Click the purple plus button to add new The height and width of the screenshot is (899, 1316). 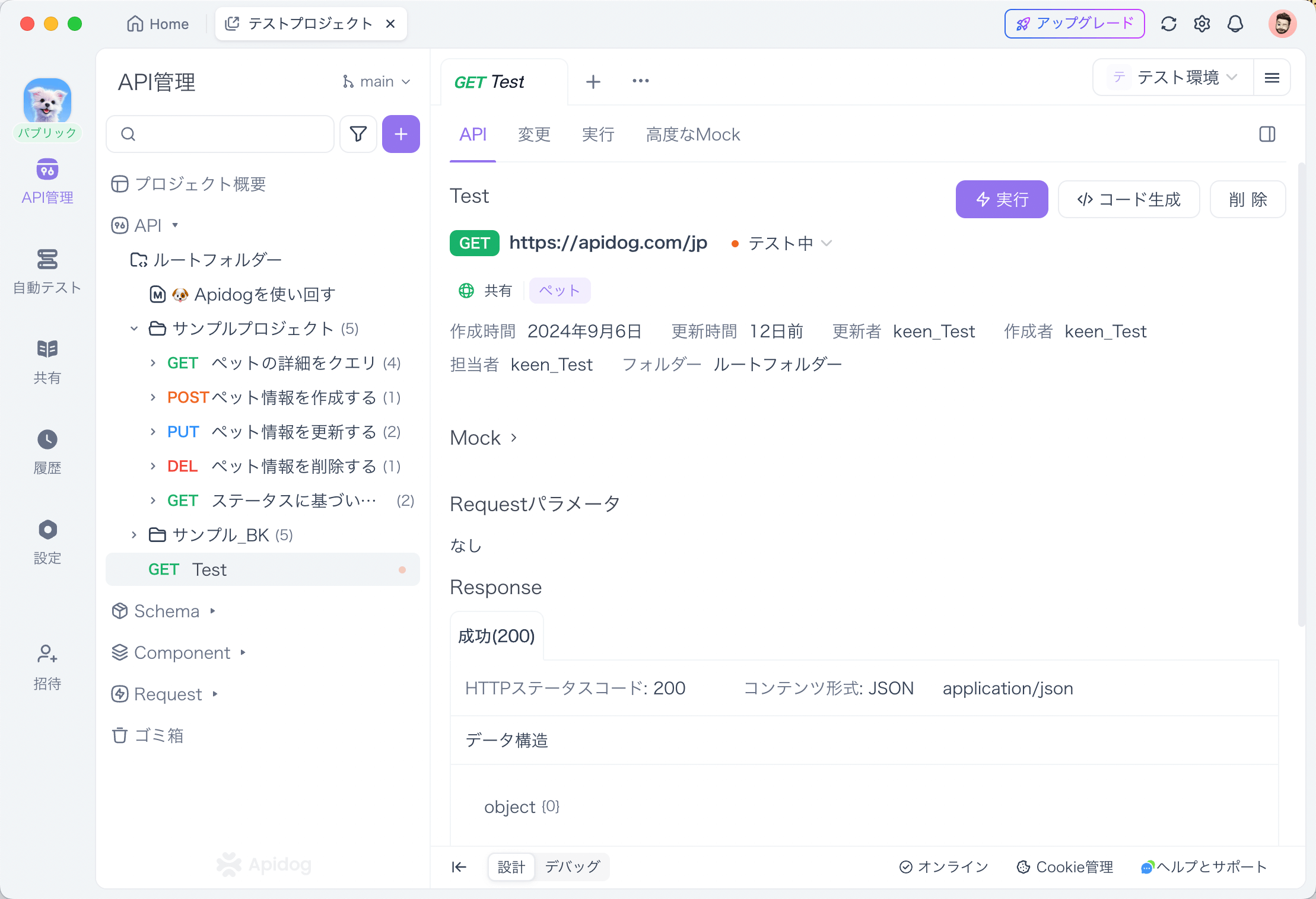[401, 134]
